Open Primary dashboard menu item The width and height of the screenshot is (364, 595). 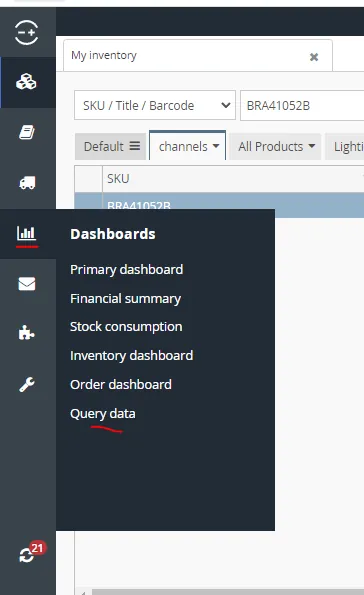(126, 269)
